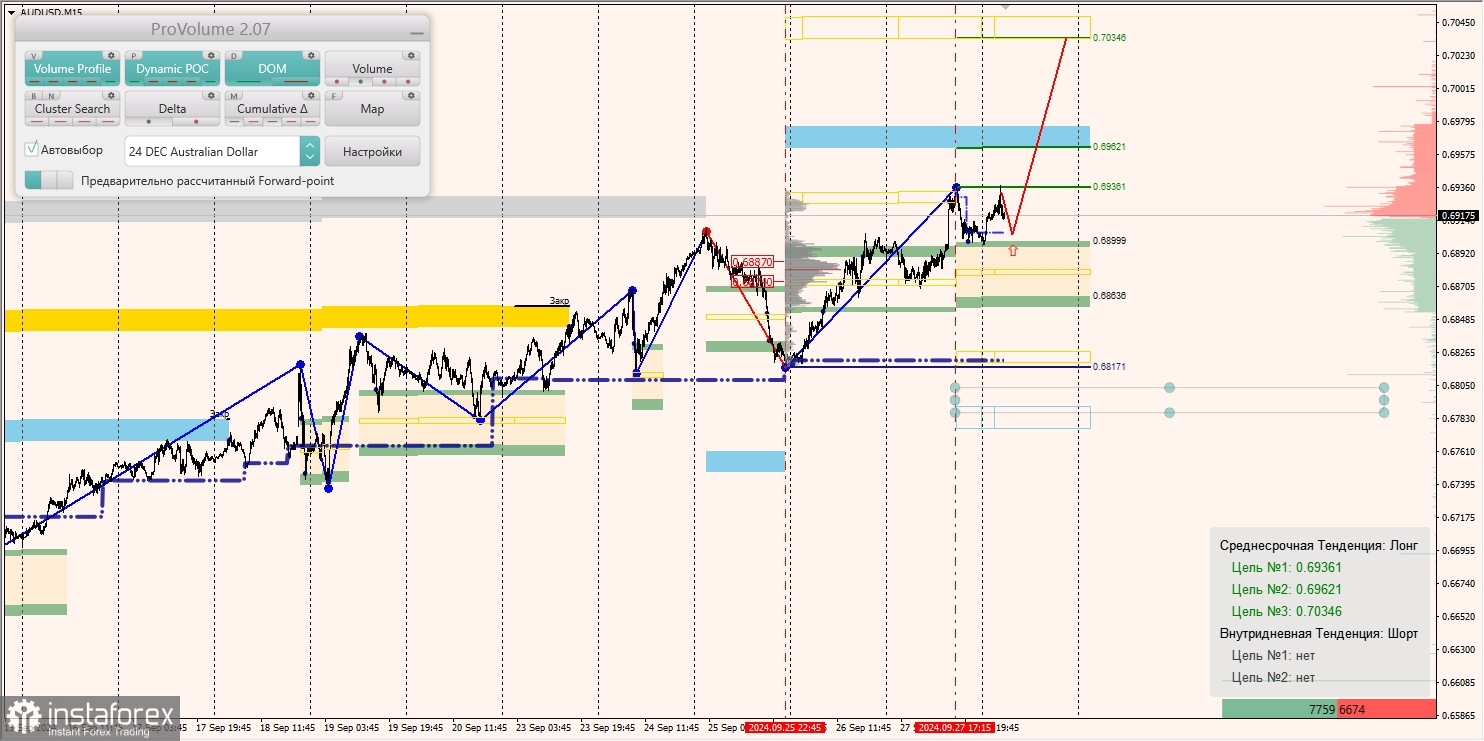The height and width of the screenshot is (741, 1484).
Task: Open the Настройки settings button
Action: click(x=372, y=151)
